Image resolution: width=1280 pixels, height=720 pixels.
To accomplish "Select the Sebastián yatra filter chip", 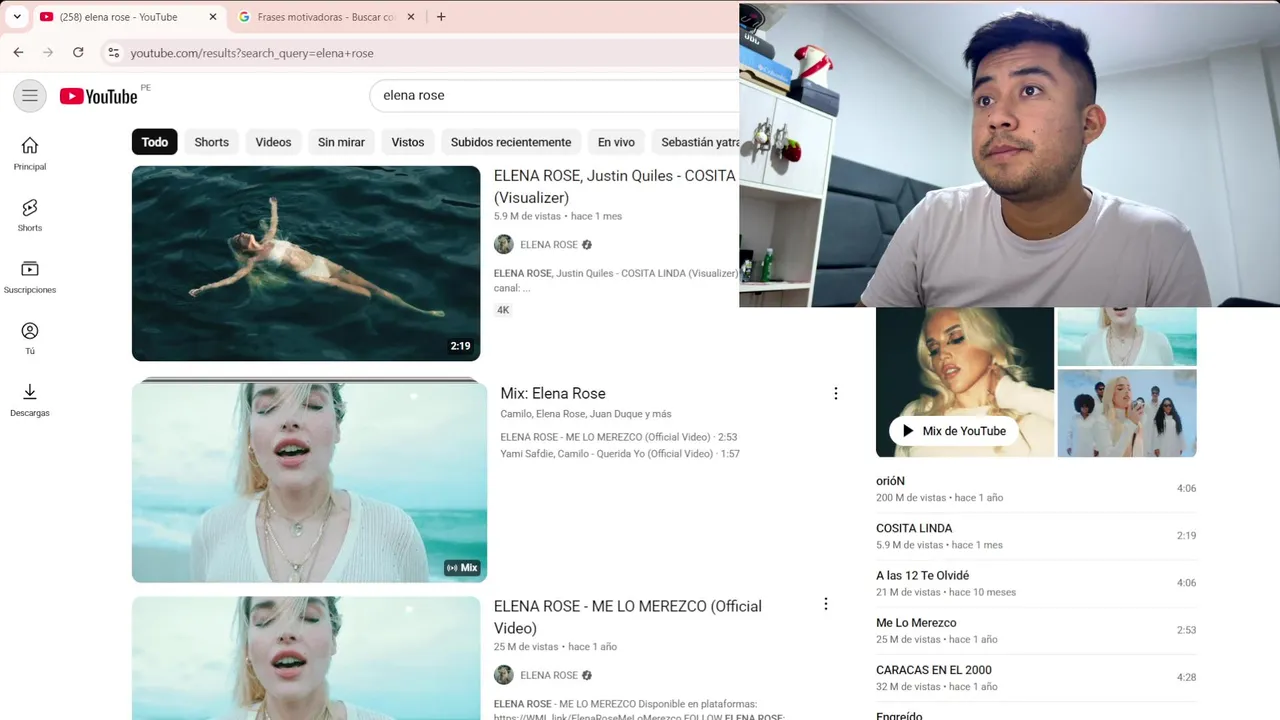I will tap(695, 142).
